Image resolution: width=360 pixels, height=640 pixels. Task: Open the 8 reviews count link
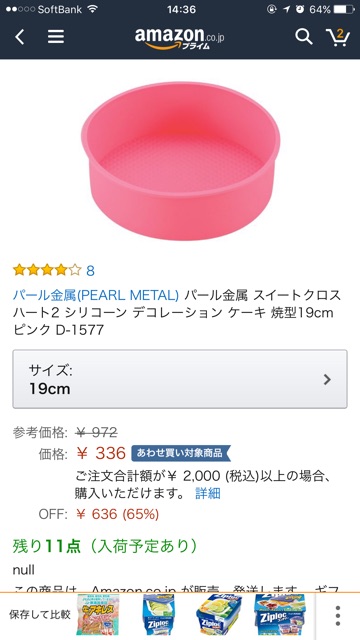[x=91, y=270]
